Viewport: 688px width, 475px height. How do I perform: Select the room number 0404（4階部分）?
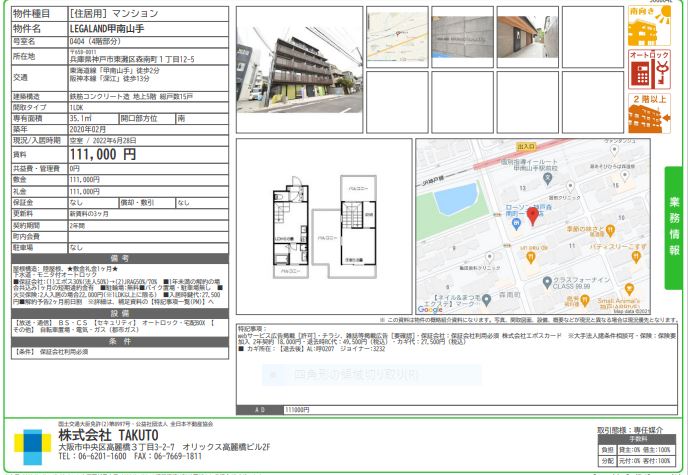[x=95, y=42]
